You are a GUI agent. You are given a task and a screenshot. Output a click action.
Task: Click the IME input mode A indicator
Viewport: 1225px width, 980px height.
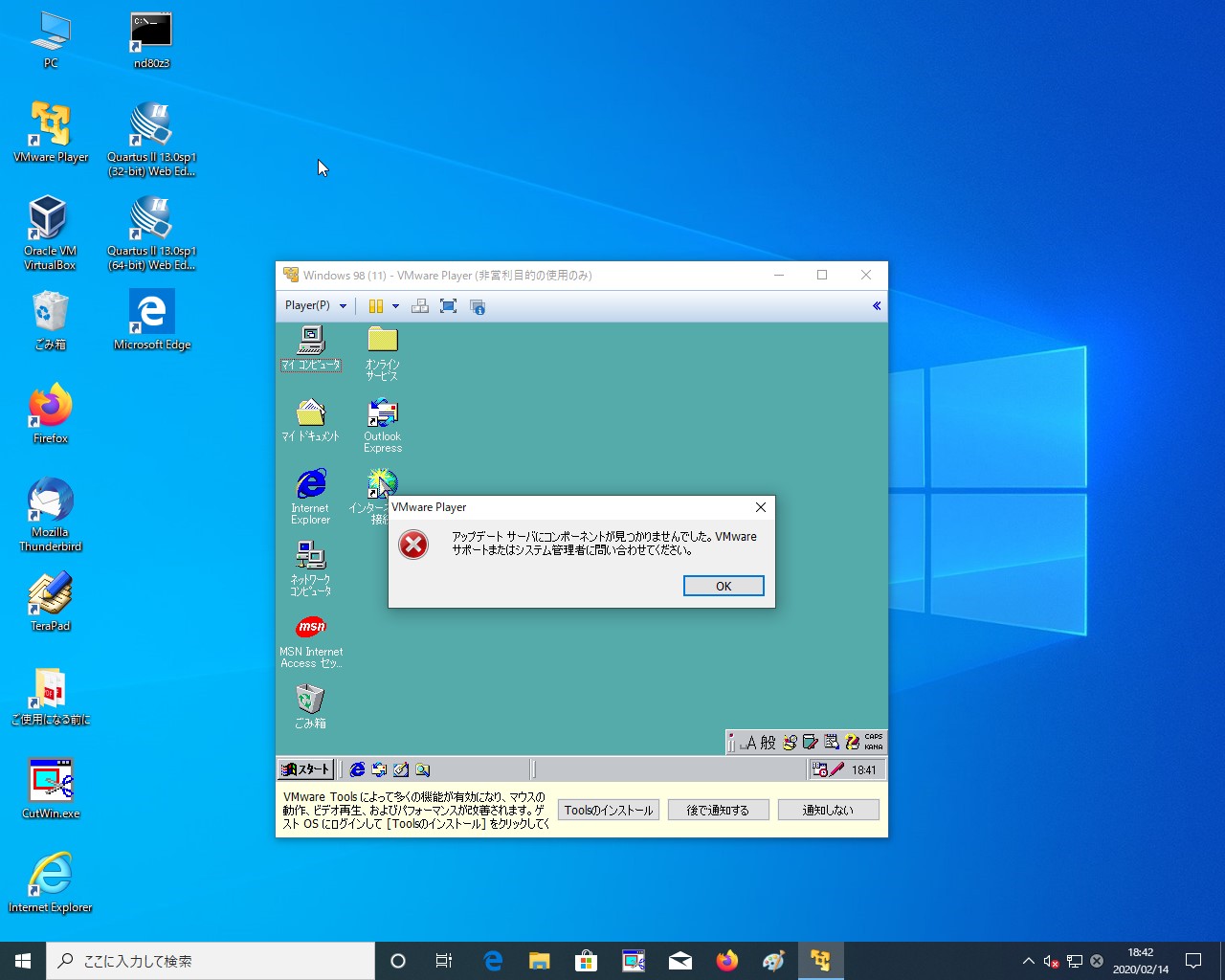(750, 743)
